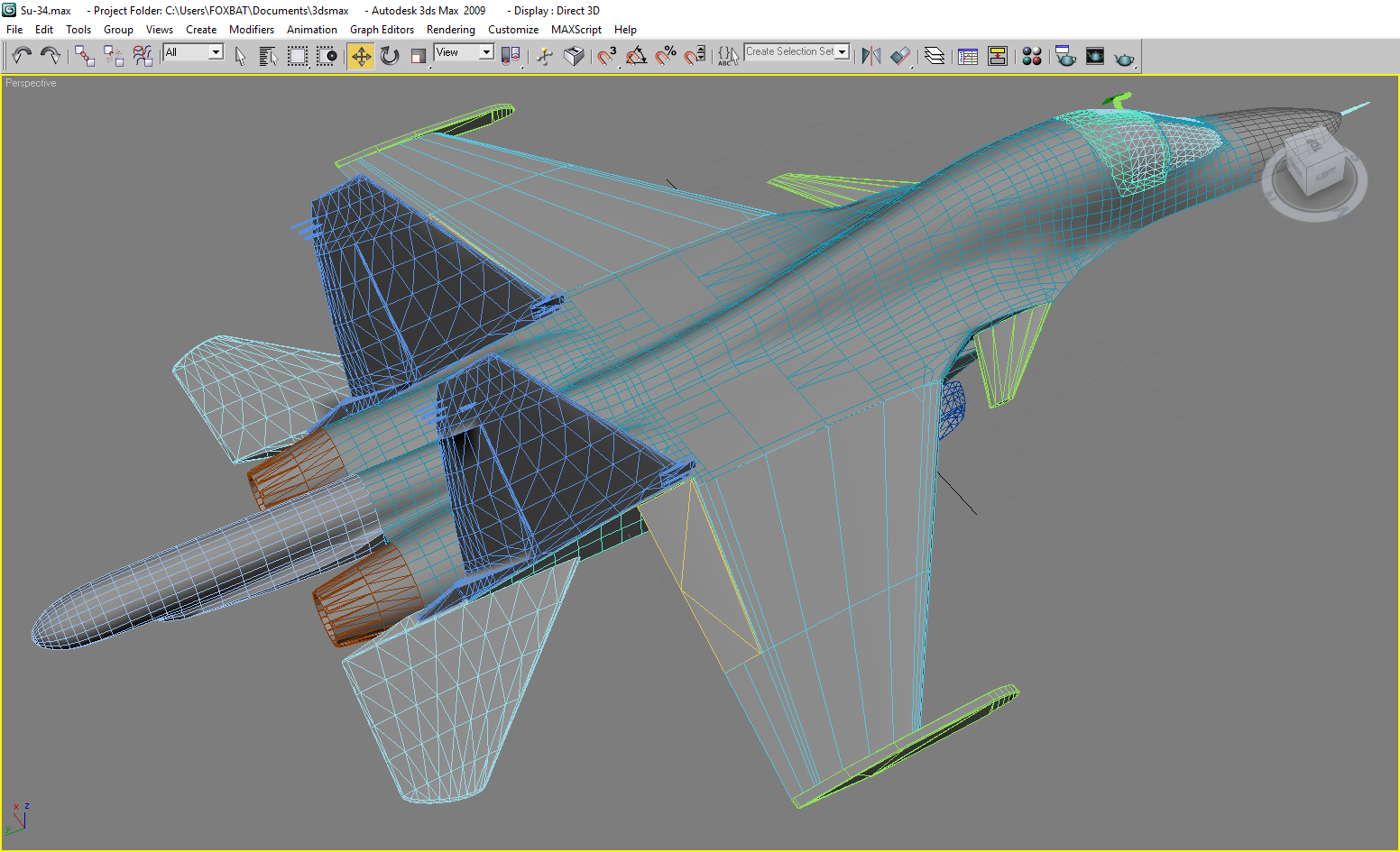Image resolution: width=1400 pixels, height=852 pixels.
Task: Toggle Angle Snap on toolbar
Action: (x=636, y=56)
